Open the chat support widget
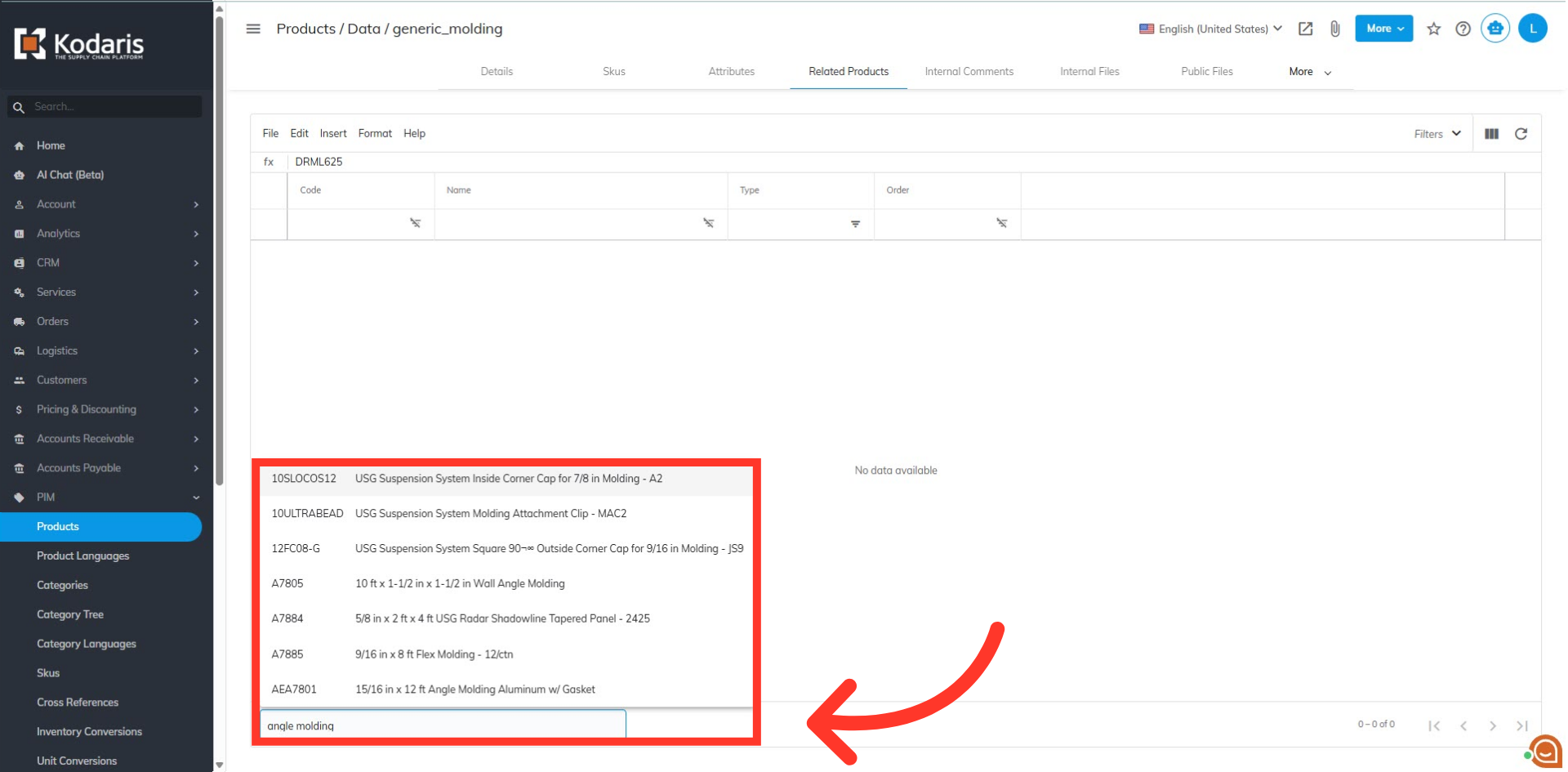This screenshot has width=1568, height=772. click(1545, 751)
